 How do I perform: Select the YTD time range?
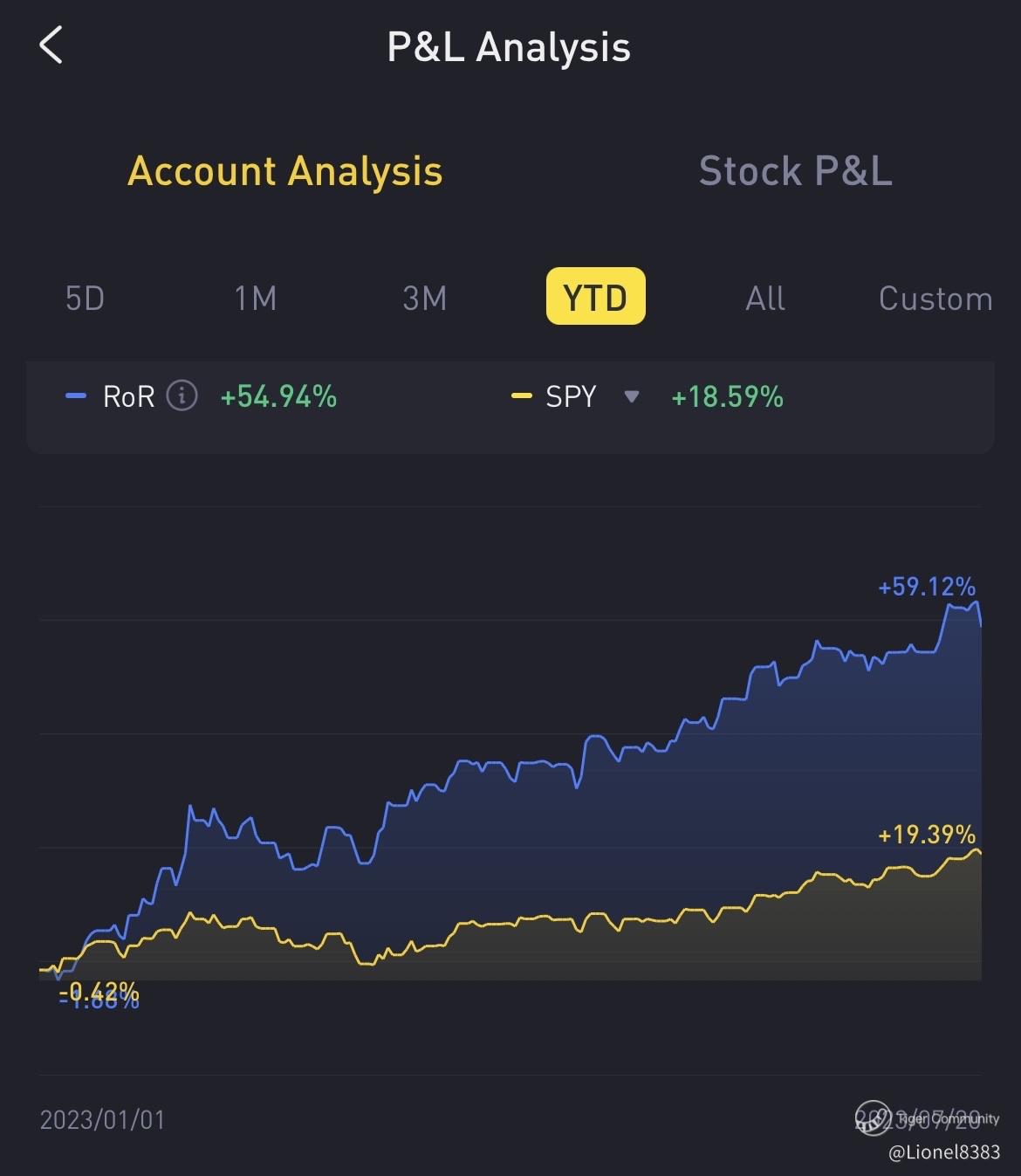595,298
